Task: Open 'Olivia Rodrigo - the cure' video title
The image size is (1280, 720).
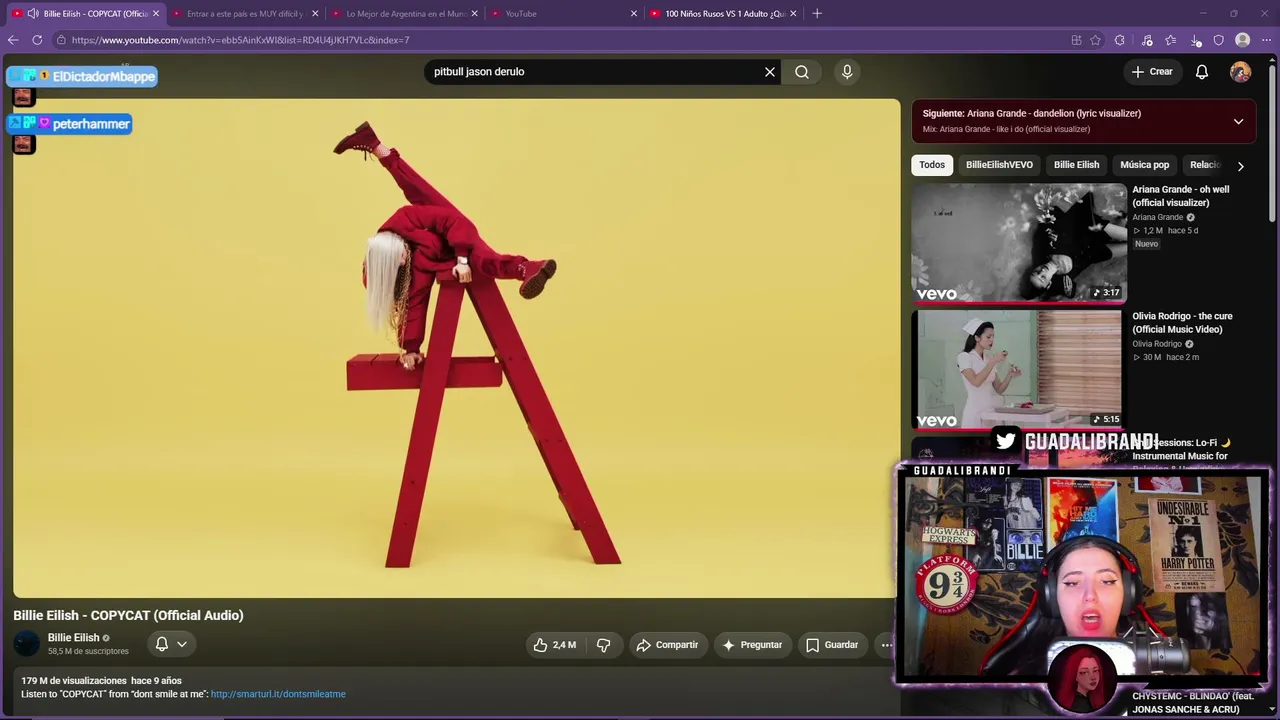Action: pos(1182,323)
